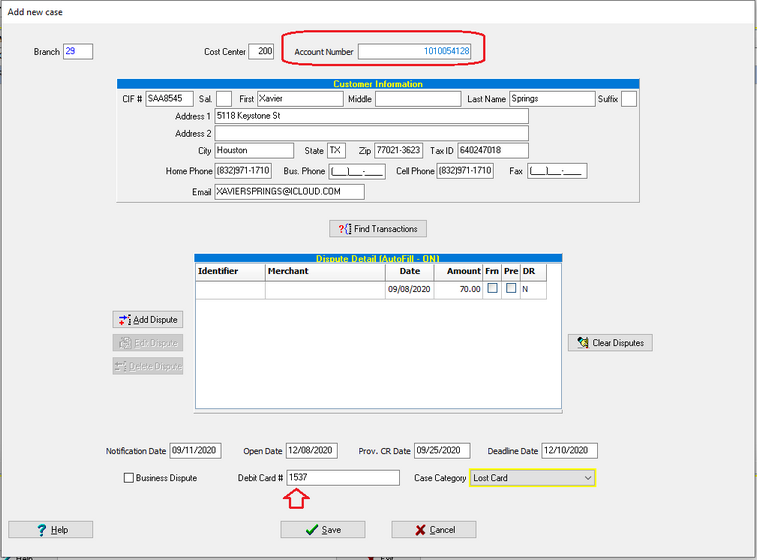Click the Last Name field

551,99
